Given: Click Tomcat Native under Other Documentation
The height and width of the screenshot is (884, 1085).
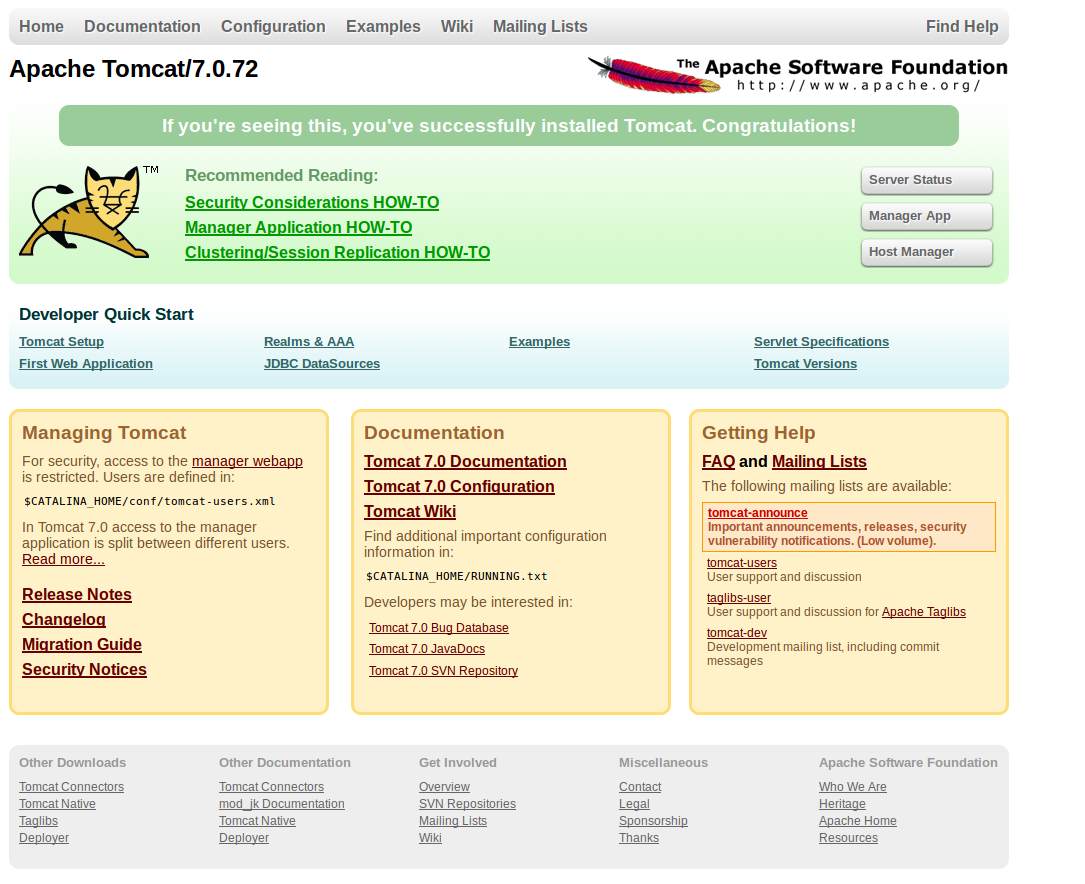Looking at the screenshot, I should [257, 821].
